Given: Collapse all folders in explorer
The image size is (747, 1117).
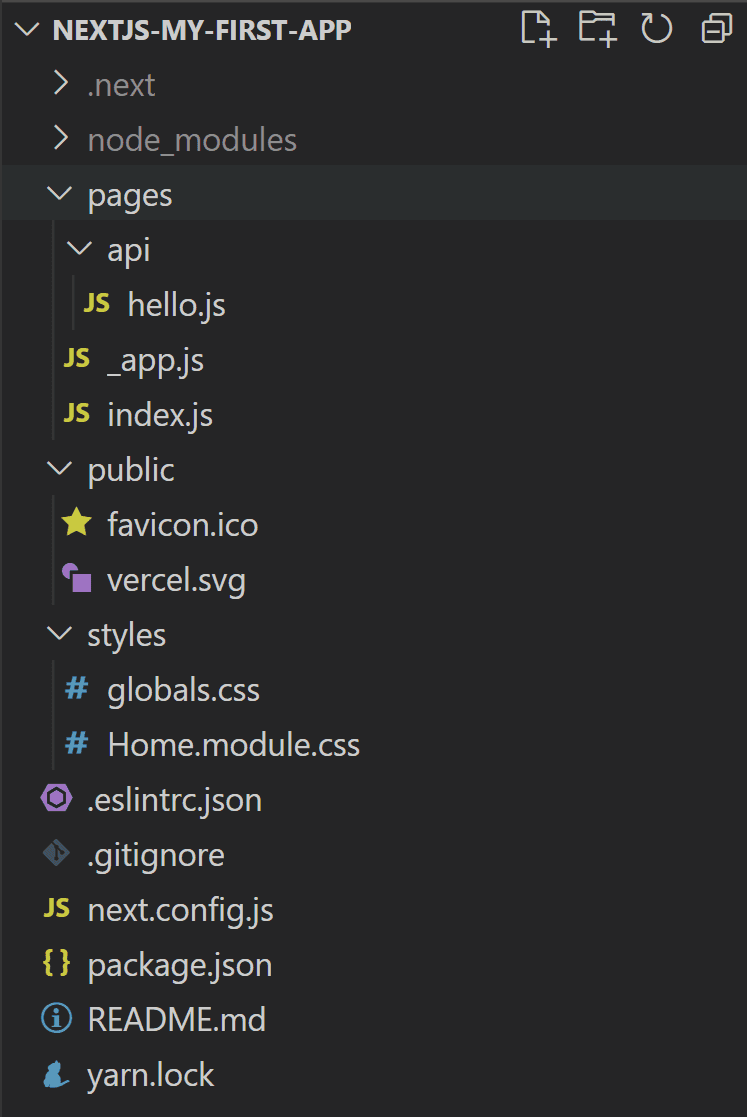Looking at the screenshot, I should coord(716,29).
